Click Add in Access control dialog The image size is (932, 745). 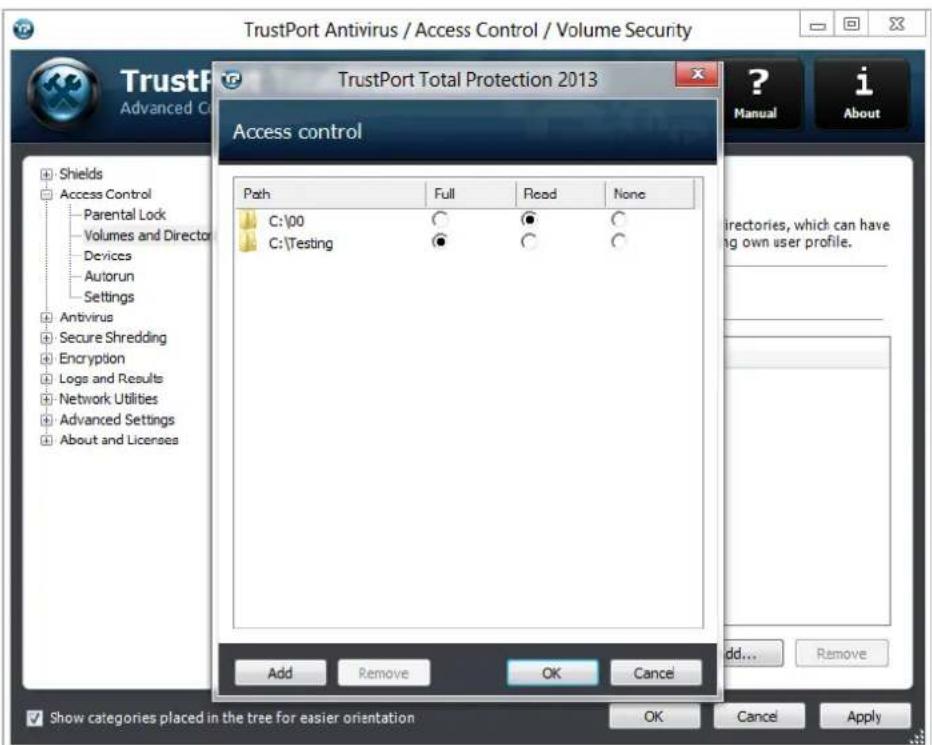click(280, 673)
